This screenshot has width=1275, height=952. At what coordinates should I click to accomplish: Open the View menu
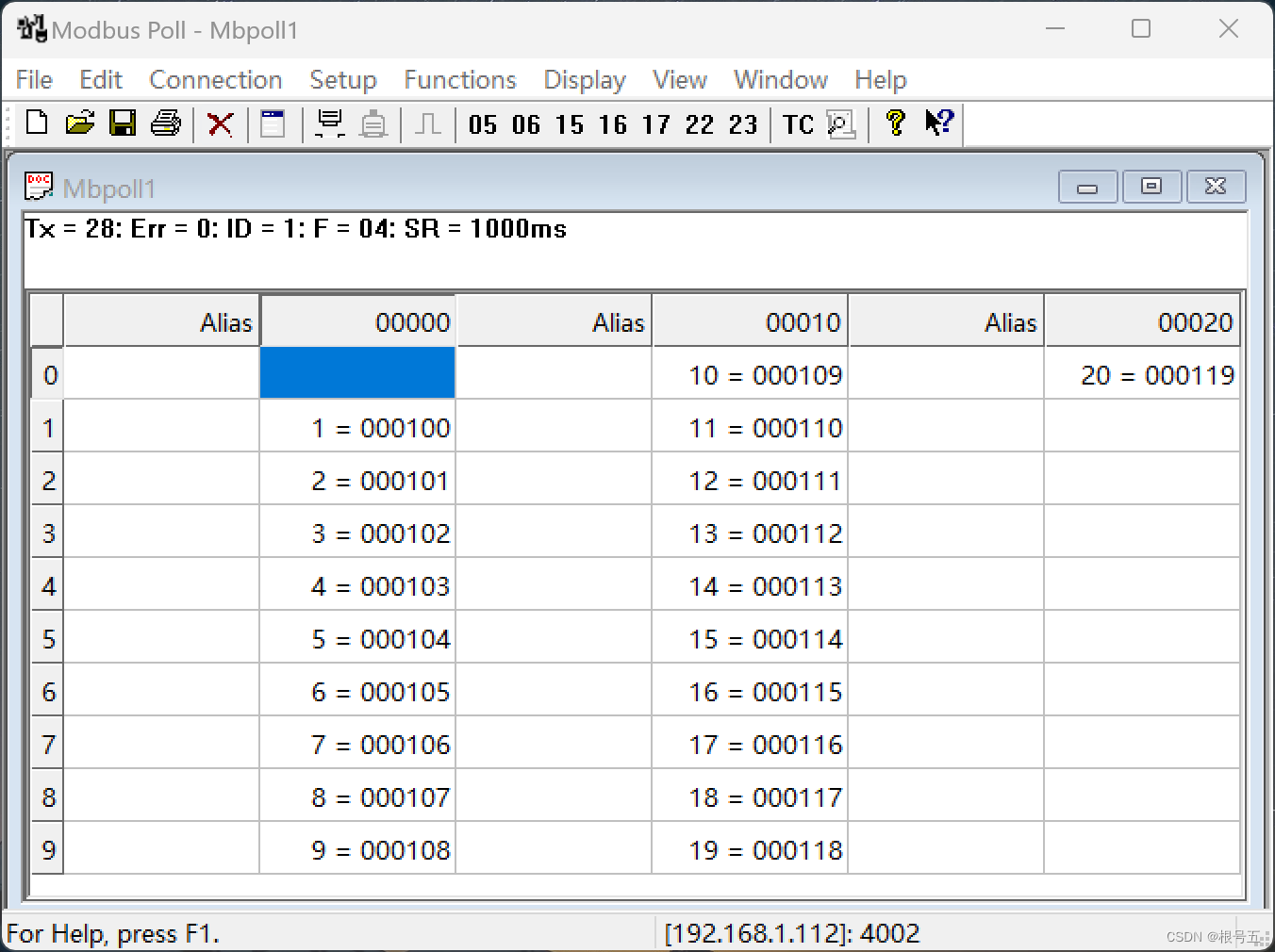click(680, 80)
